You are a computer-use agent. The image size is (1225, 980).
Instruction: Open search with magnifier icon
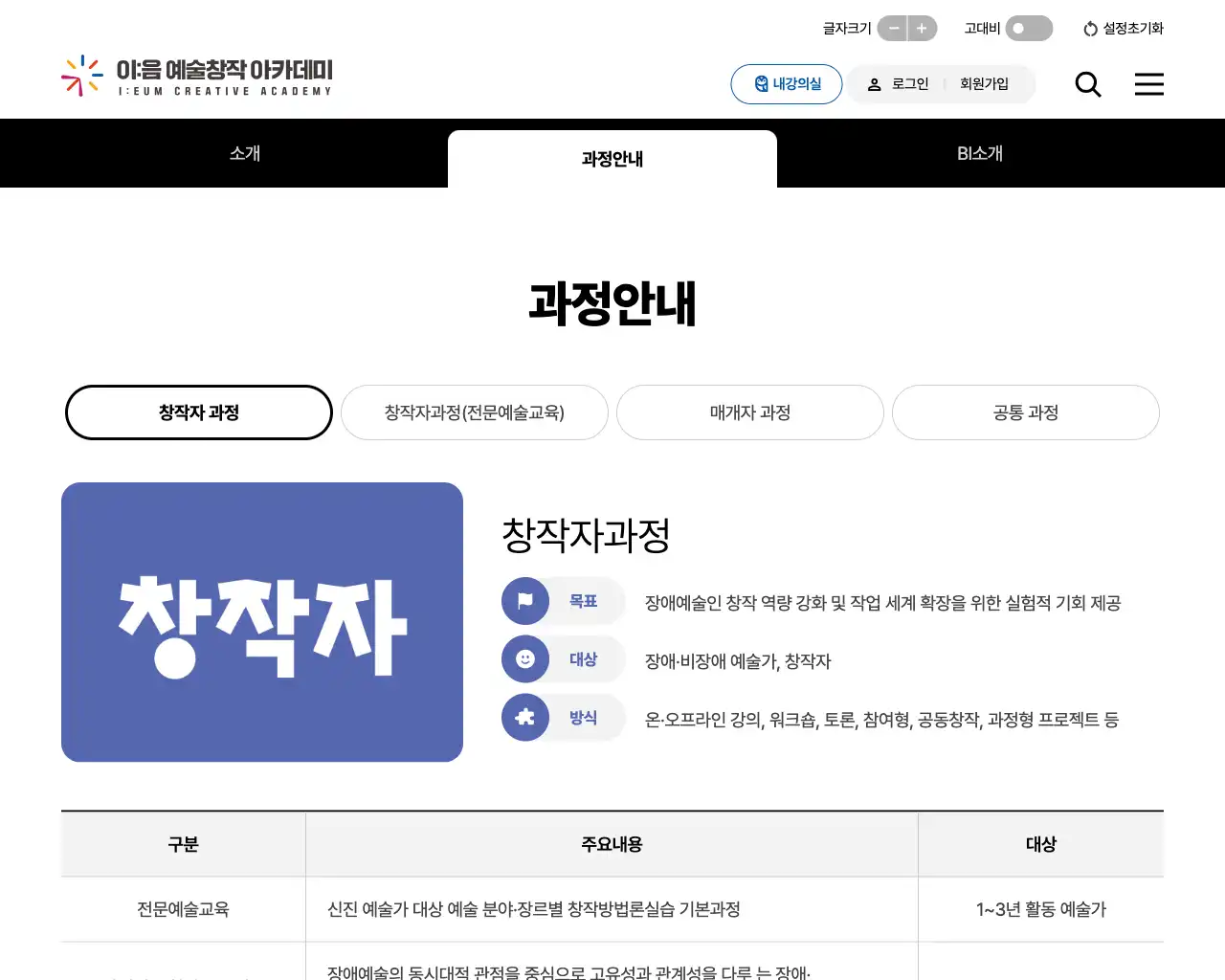(1088, 84)
